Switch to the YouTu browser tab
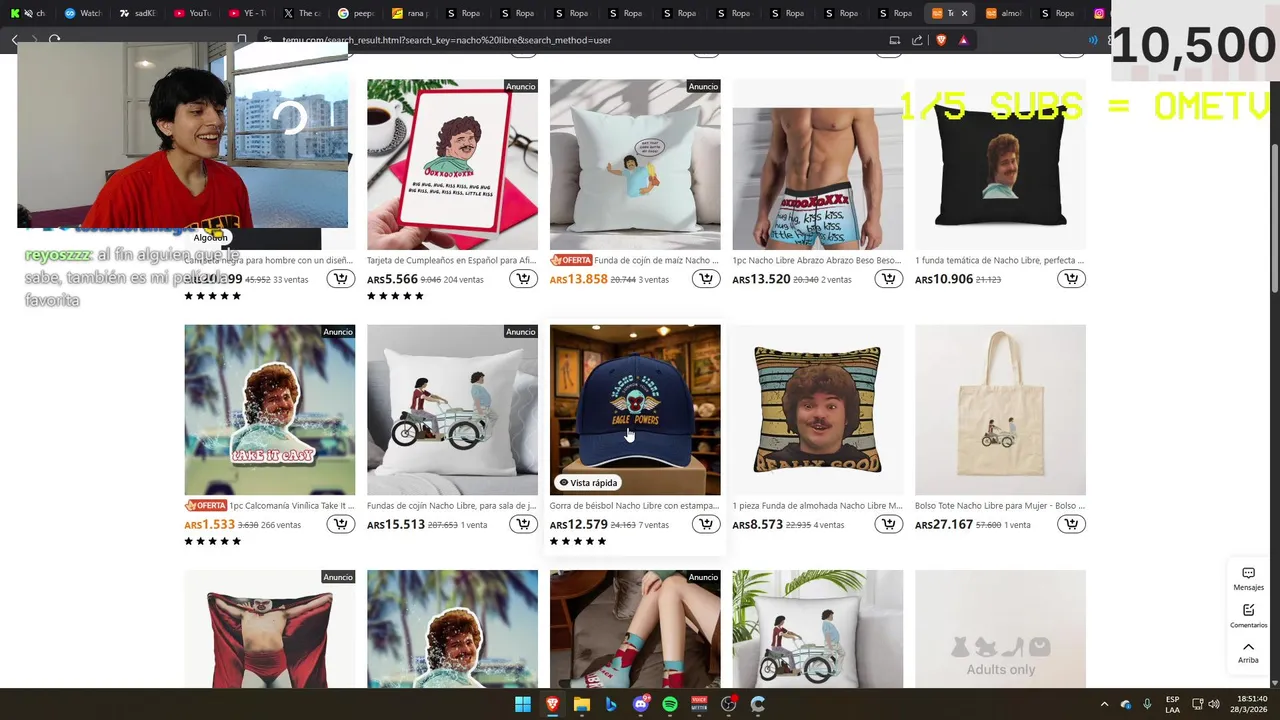Viewport: 1280px width, 720px height. (191, 13)
